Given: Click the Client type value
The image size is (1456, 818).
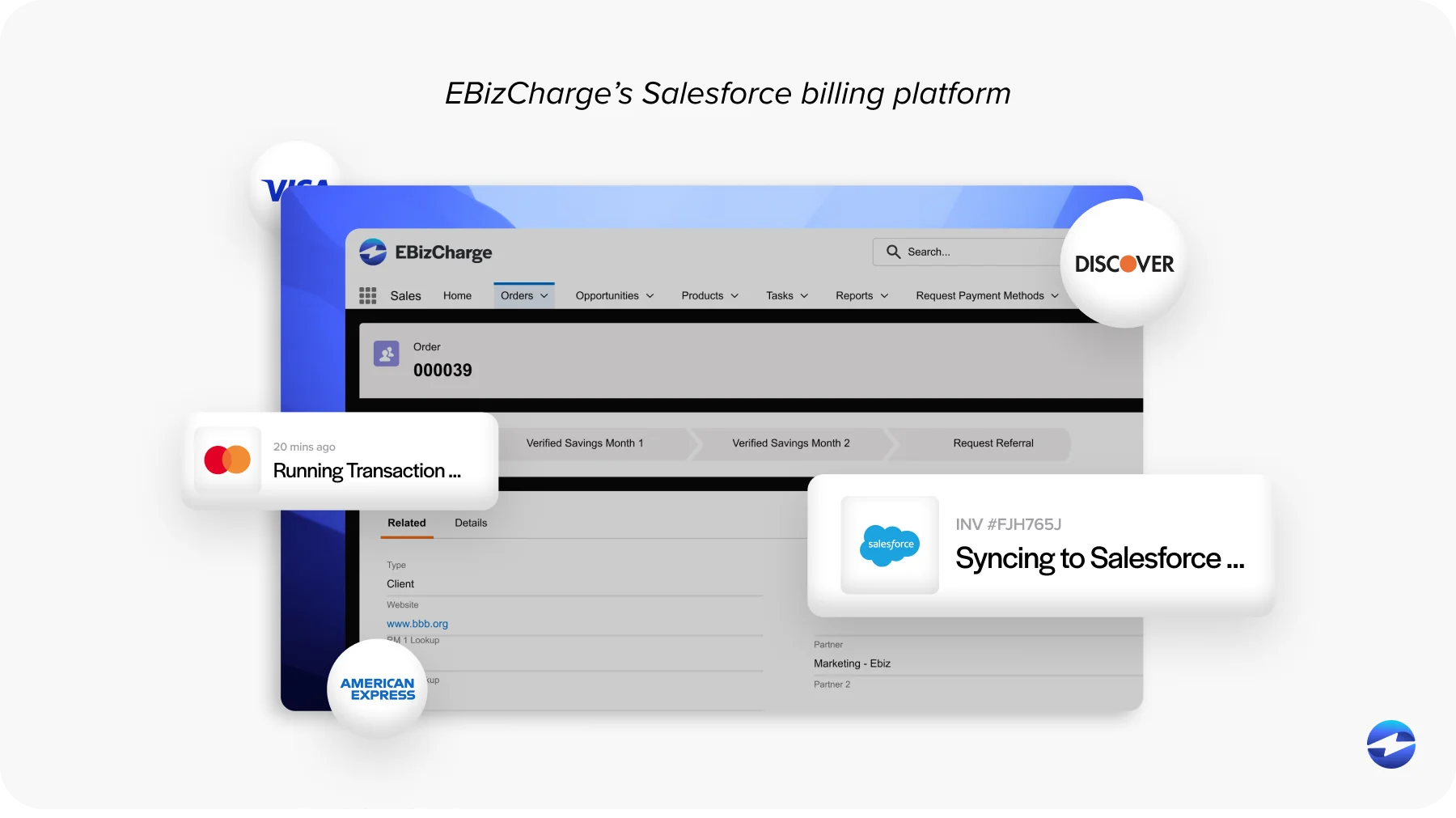Looking at the screenshot, I should (x=400, y=584).
